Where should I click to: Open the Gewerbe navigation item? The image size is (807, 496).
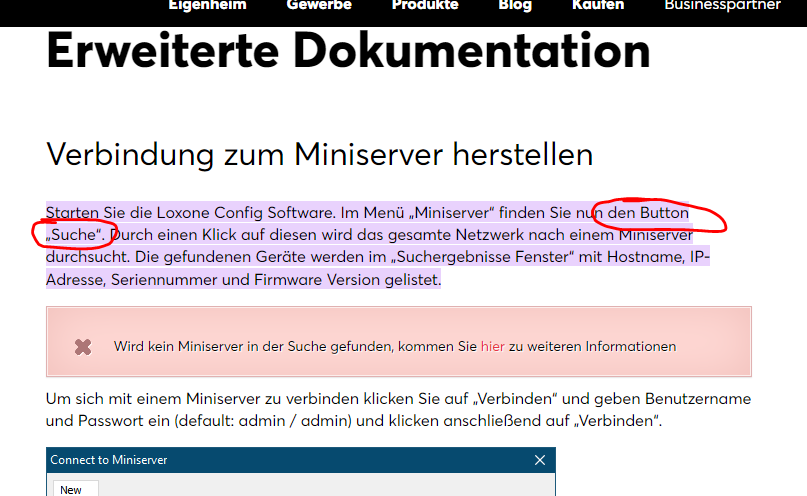click(319, 5)
